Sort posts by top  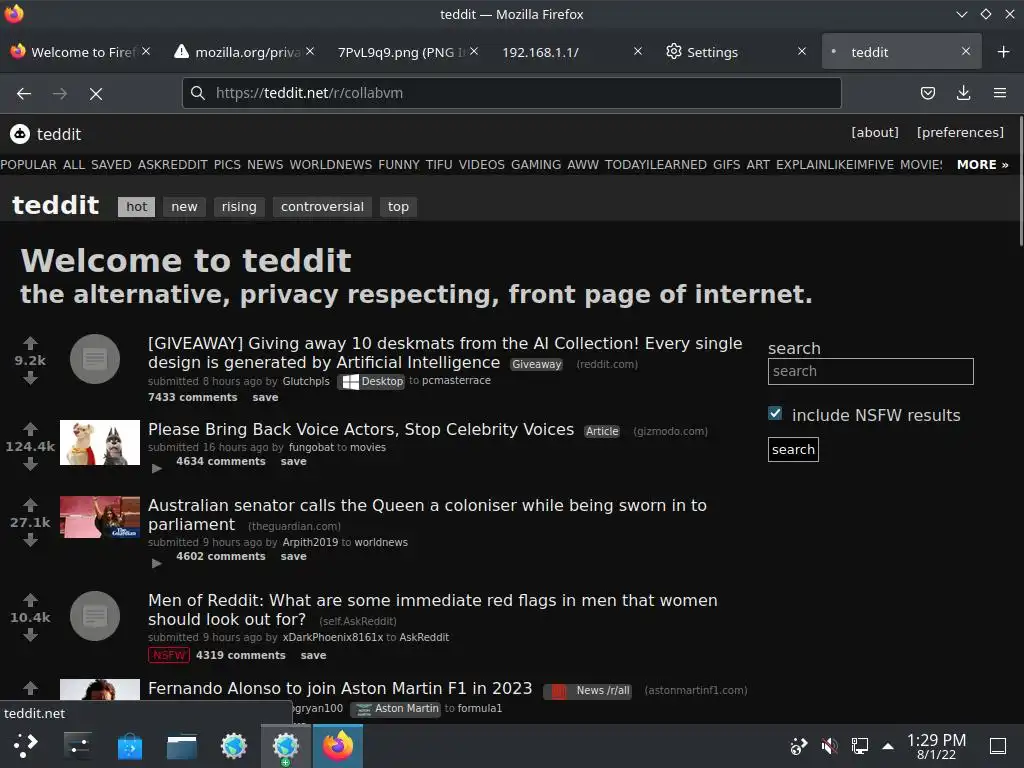click(398, 206)
